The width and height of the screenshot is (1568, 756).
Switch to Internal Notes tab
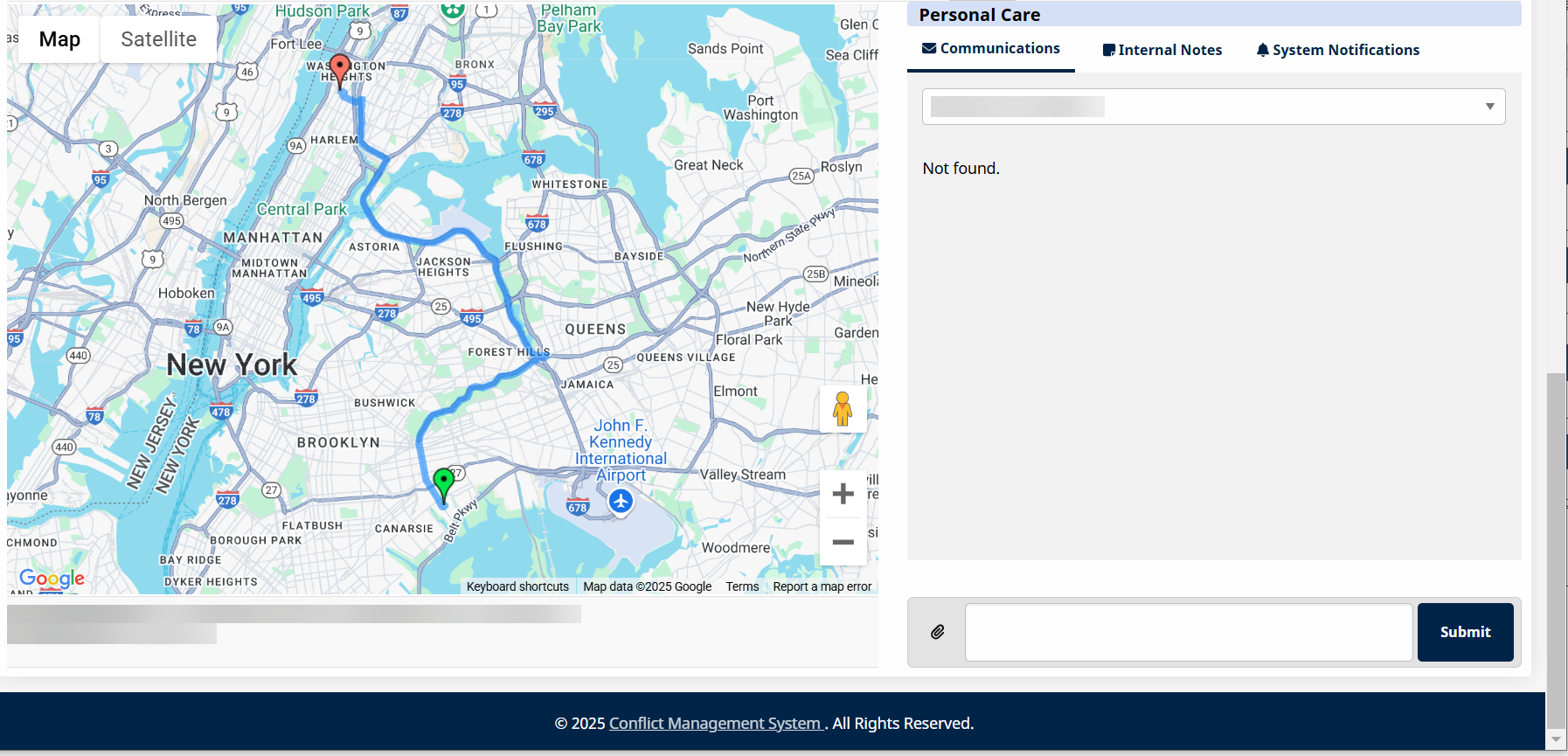click(x=1162, y=50)
